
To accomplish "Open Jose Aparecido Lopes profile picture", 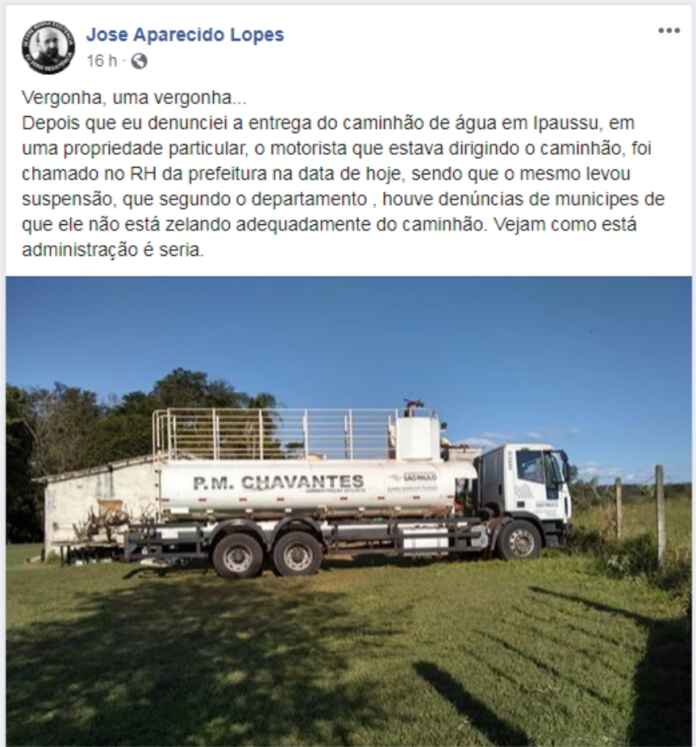I will point(48,48).
